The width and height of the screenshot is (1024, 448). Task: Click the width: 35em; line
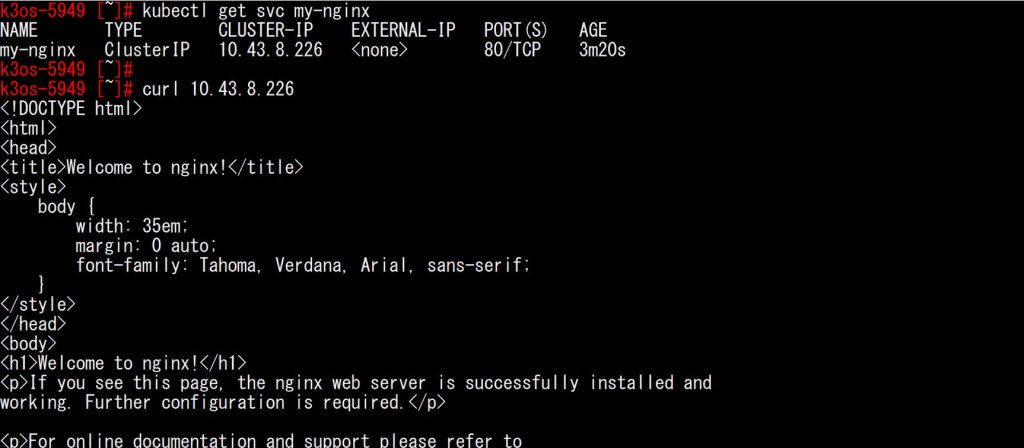pos(132,227)
